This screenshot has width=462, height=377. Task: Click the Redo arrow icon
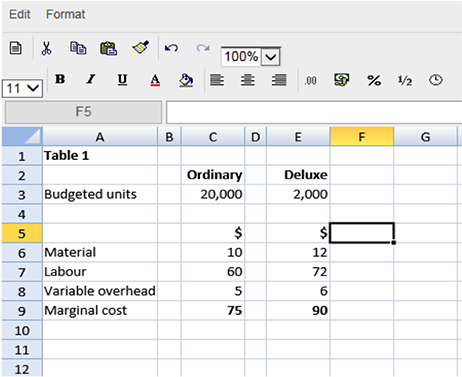tap(203, 48)
